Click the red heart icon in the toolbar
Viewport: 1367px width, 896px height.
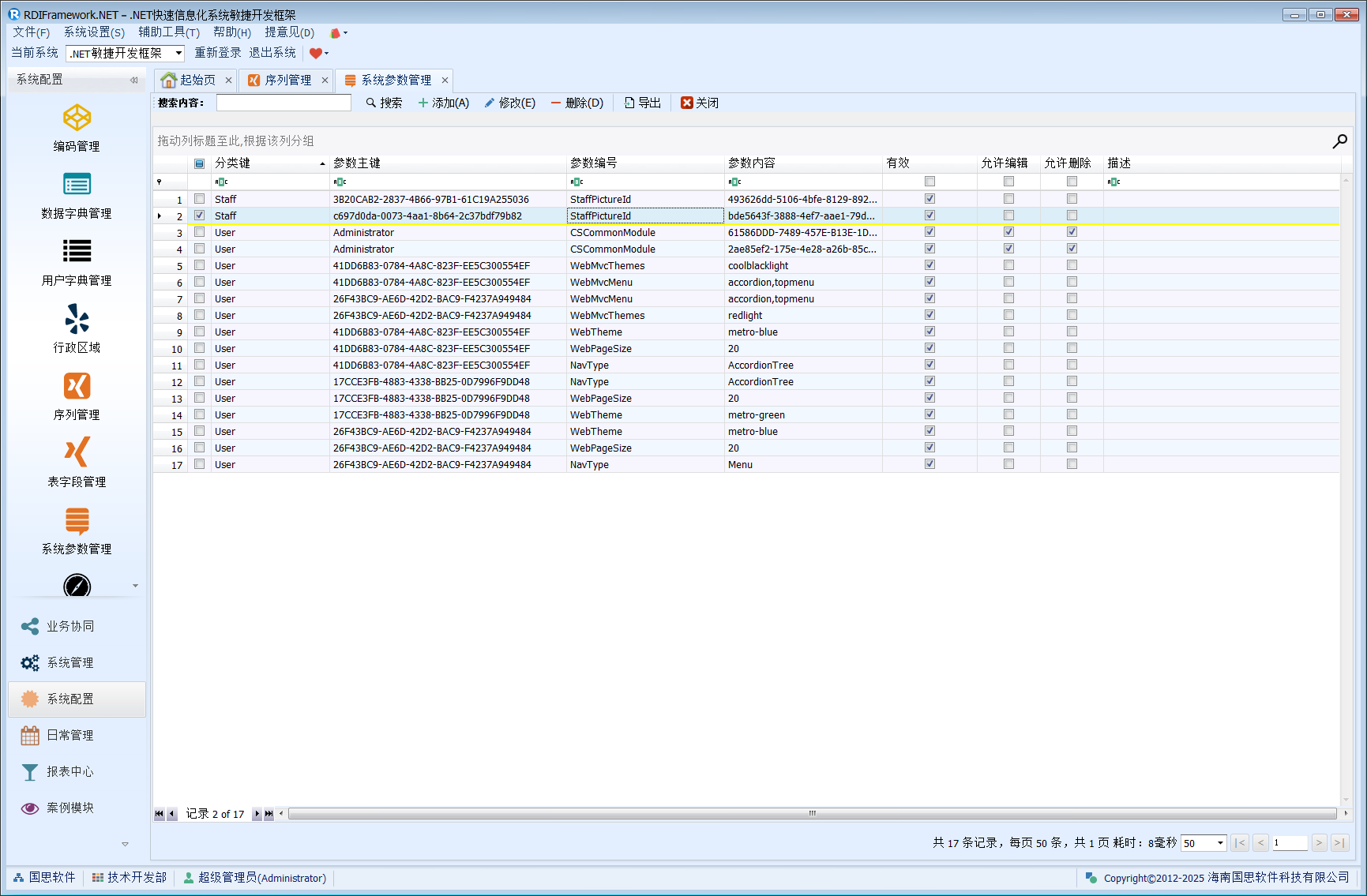coord(316,54)
